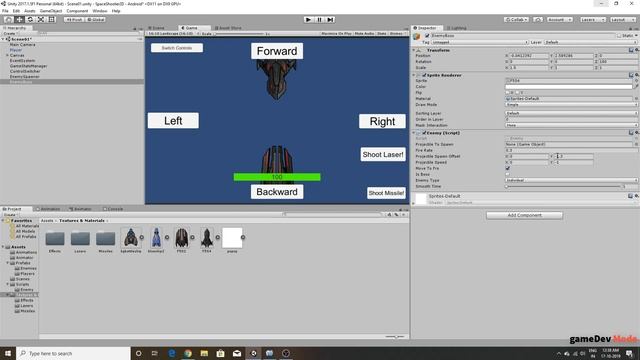This screenshot has height=360, width=640.
Task: Open the Assets menu in the menu bar
Action: pyautogui.click(x=30, y=11)
